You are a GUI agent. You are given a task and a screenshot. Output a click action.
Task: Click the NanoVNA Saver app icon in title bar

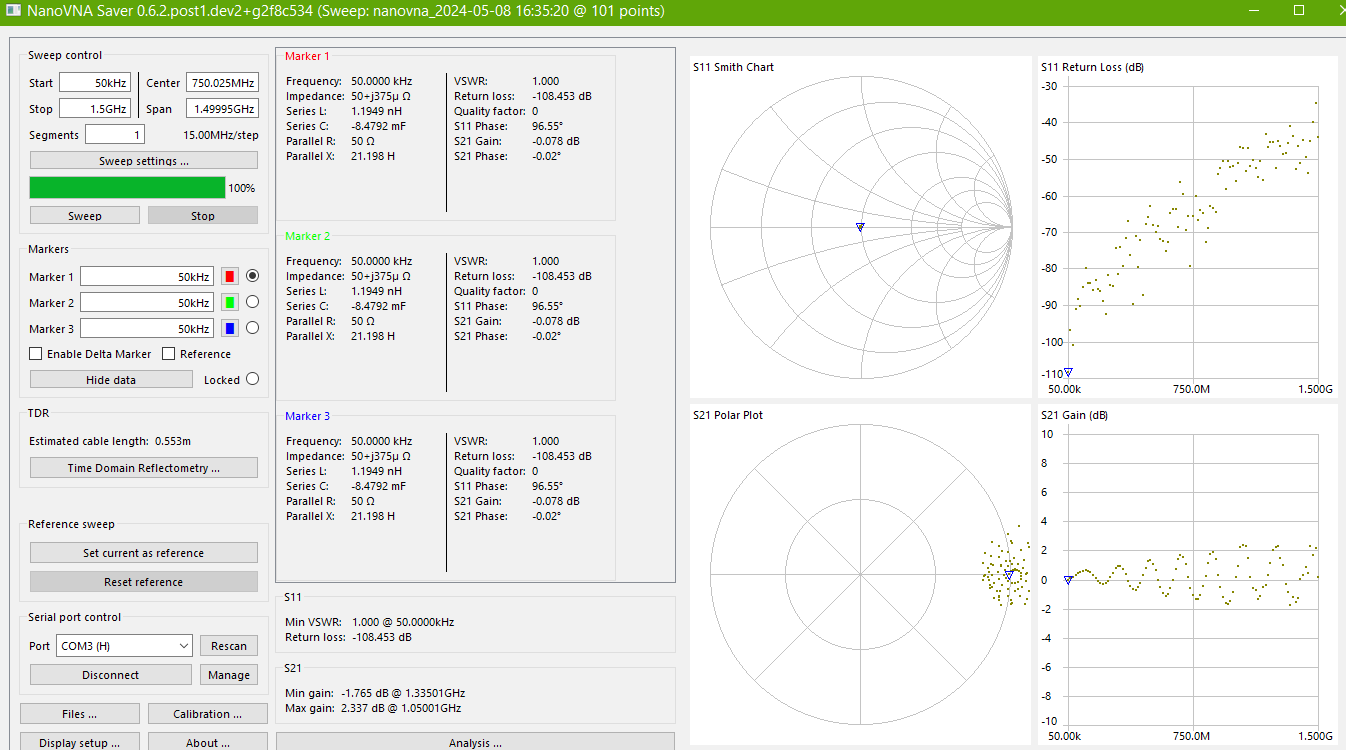click(x=12, y=11)
